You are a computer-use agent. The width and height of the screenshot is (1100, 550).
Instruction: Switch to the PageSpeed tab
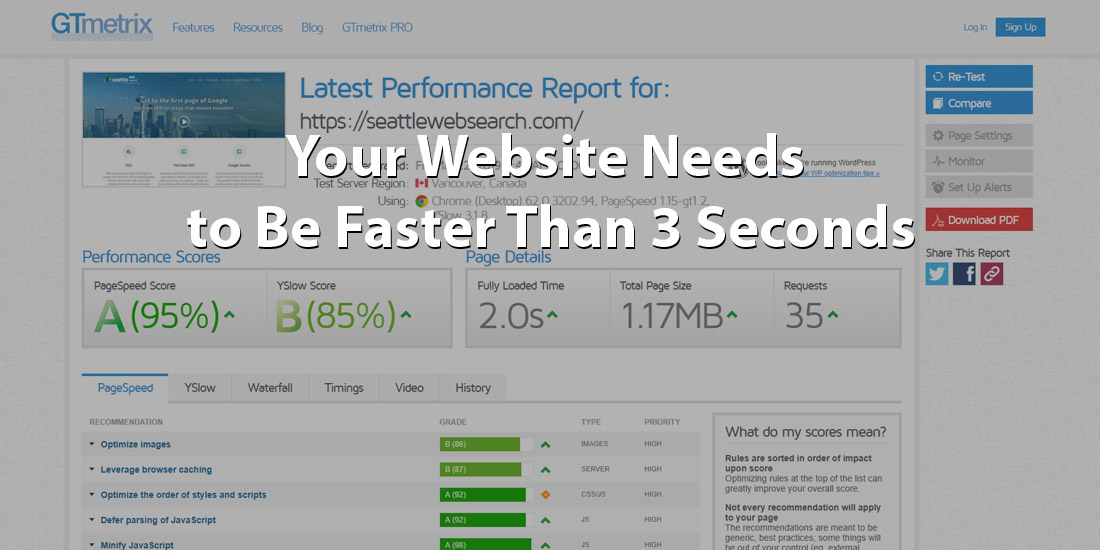[x=125, y=387]
